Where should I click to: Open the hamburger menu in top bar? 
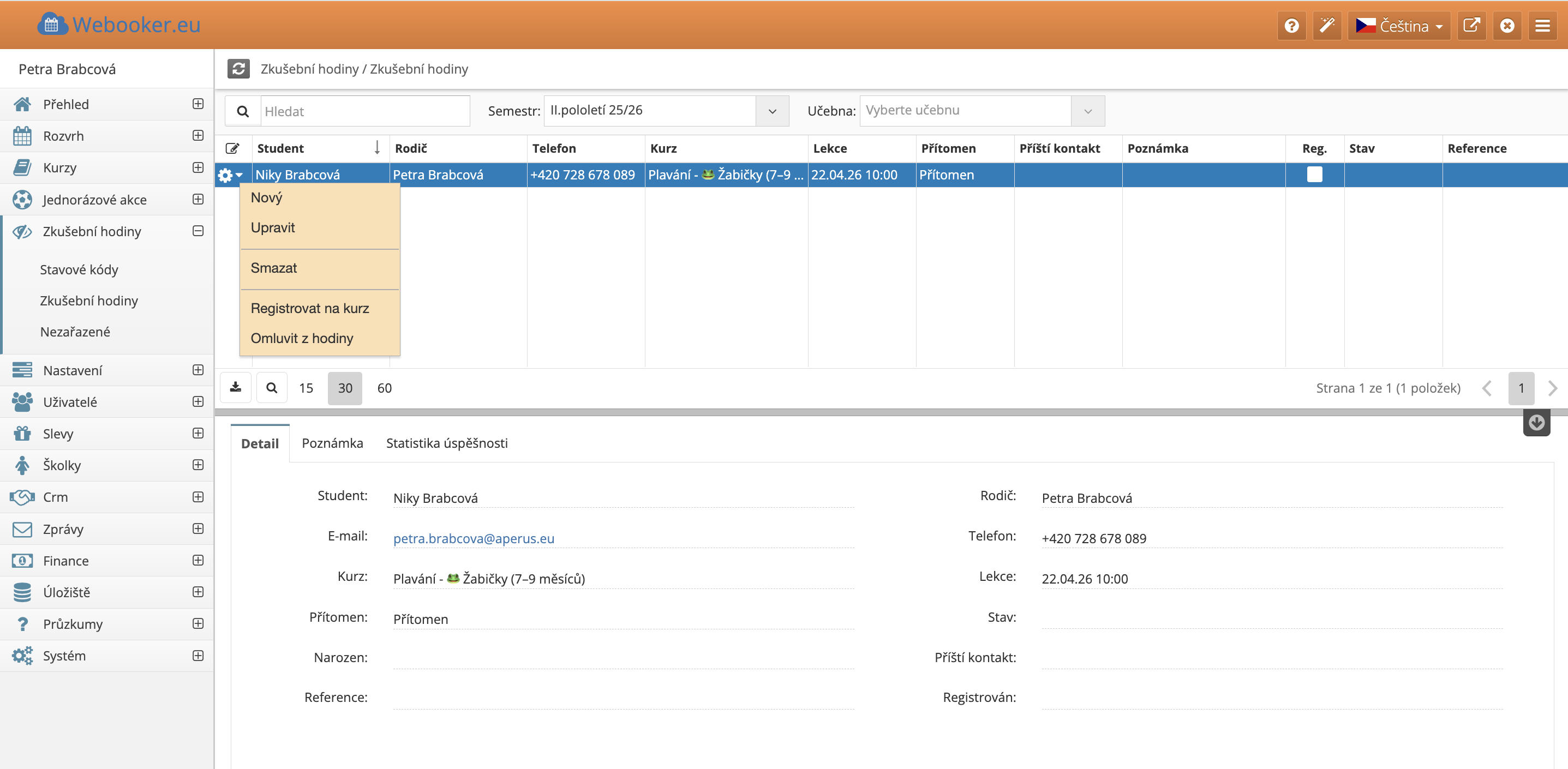[x=1542, y=26]
